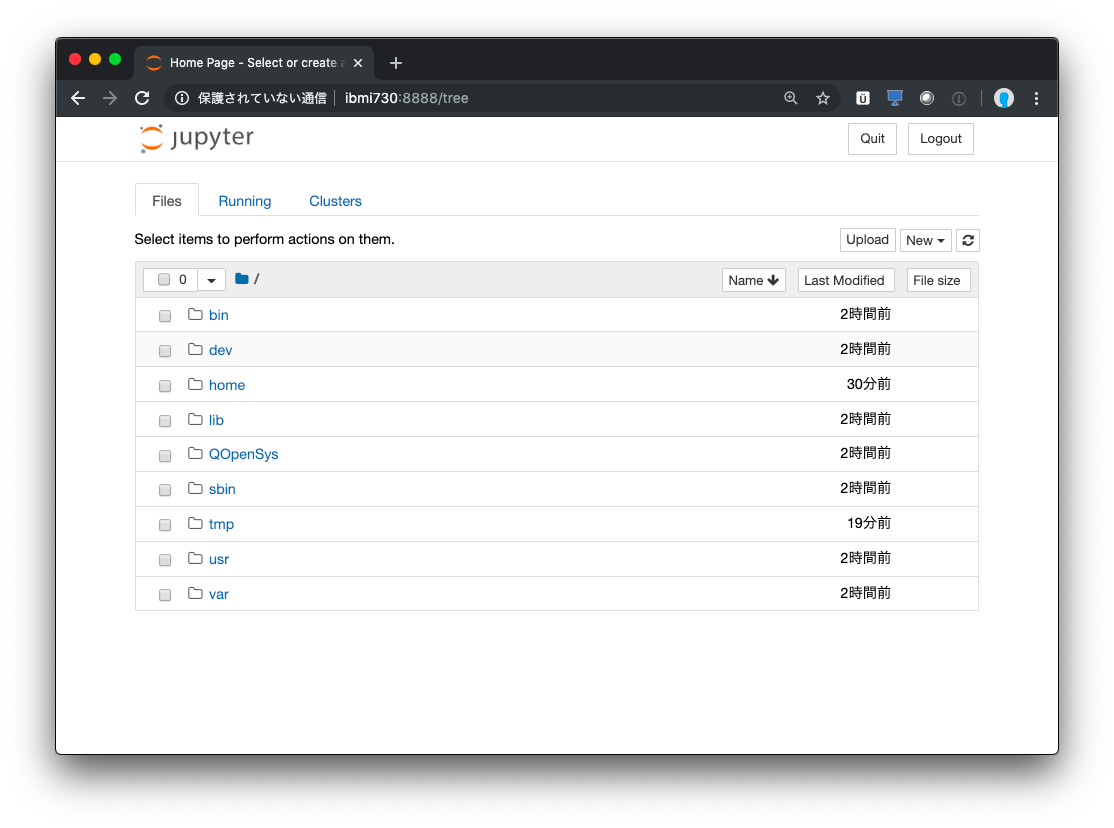Screen dimensions: 1114x828
Task: Sort by Last Modified
Action: pos(844,280)
